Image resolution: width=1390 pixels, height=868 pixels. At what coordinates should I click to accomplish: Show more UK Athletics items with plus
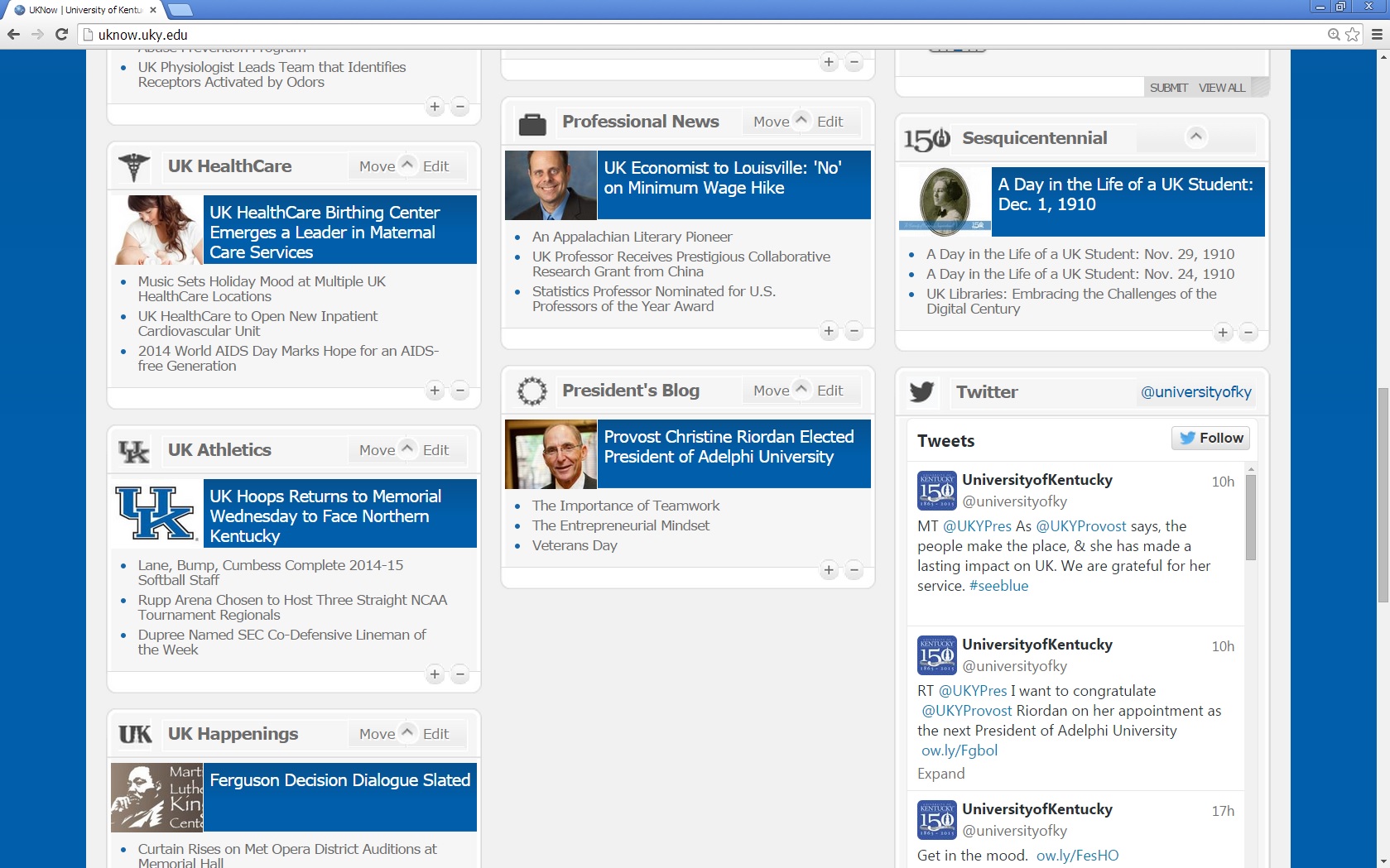coord(435,674)
